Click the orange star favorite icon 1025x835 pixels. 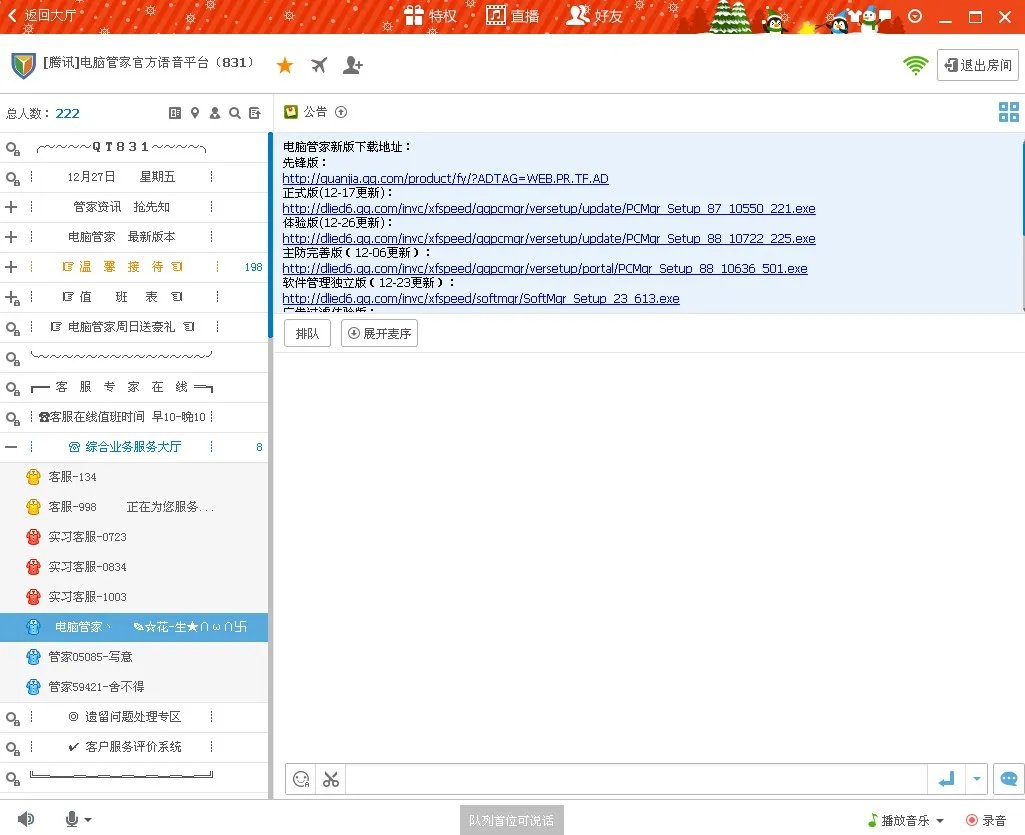coord(285,65)
